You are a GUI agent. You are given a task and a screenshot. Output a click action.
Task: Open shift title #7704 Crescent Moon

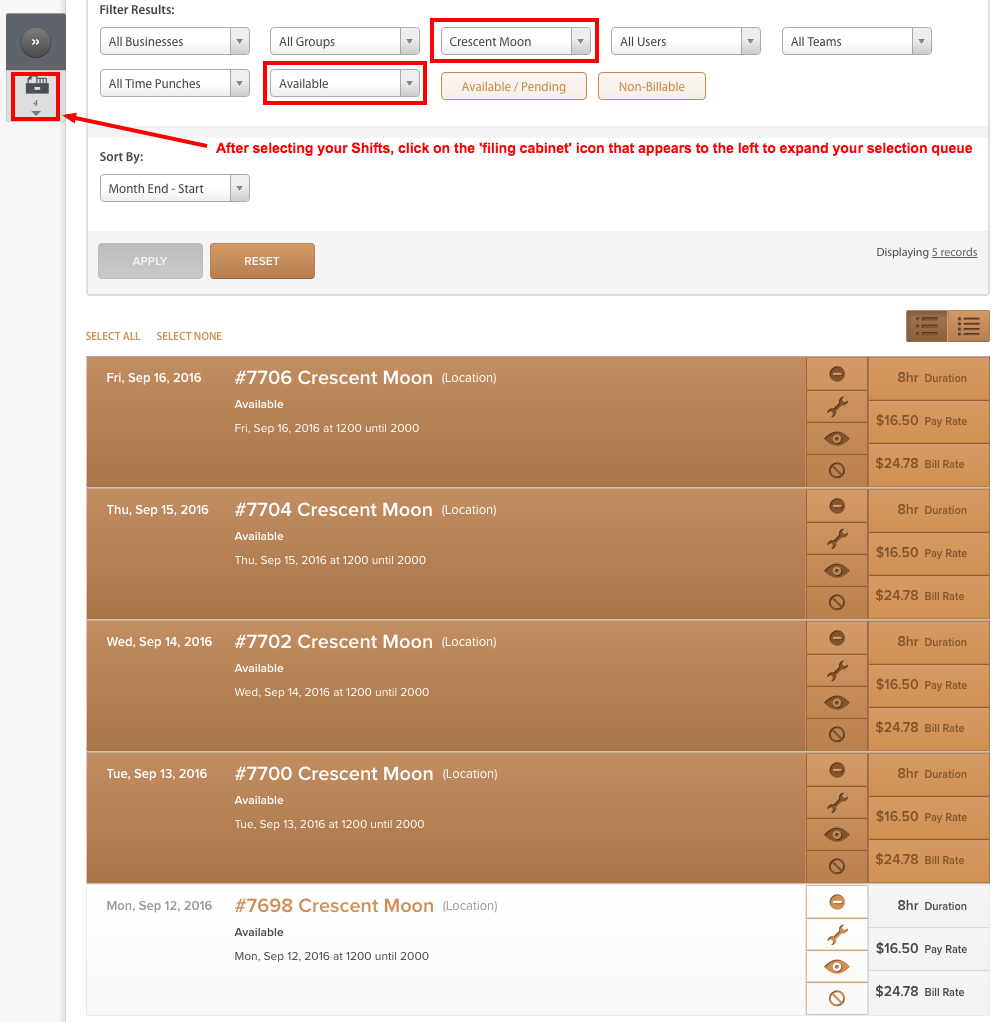pyautogui.click(x=334, y=510)
